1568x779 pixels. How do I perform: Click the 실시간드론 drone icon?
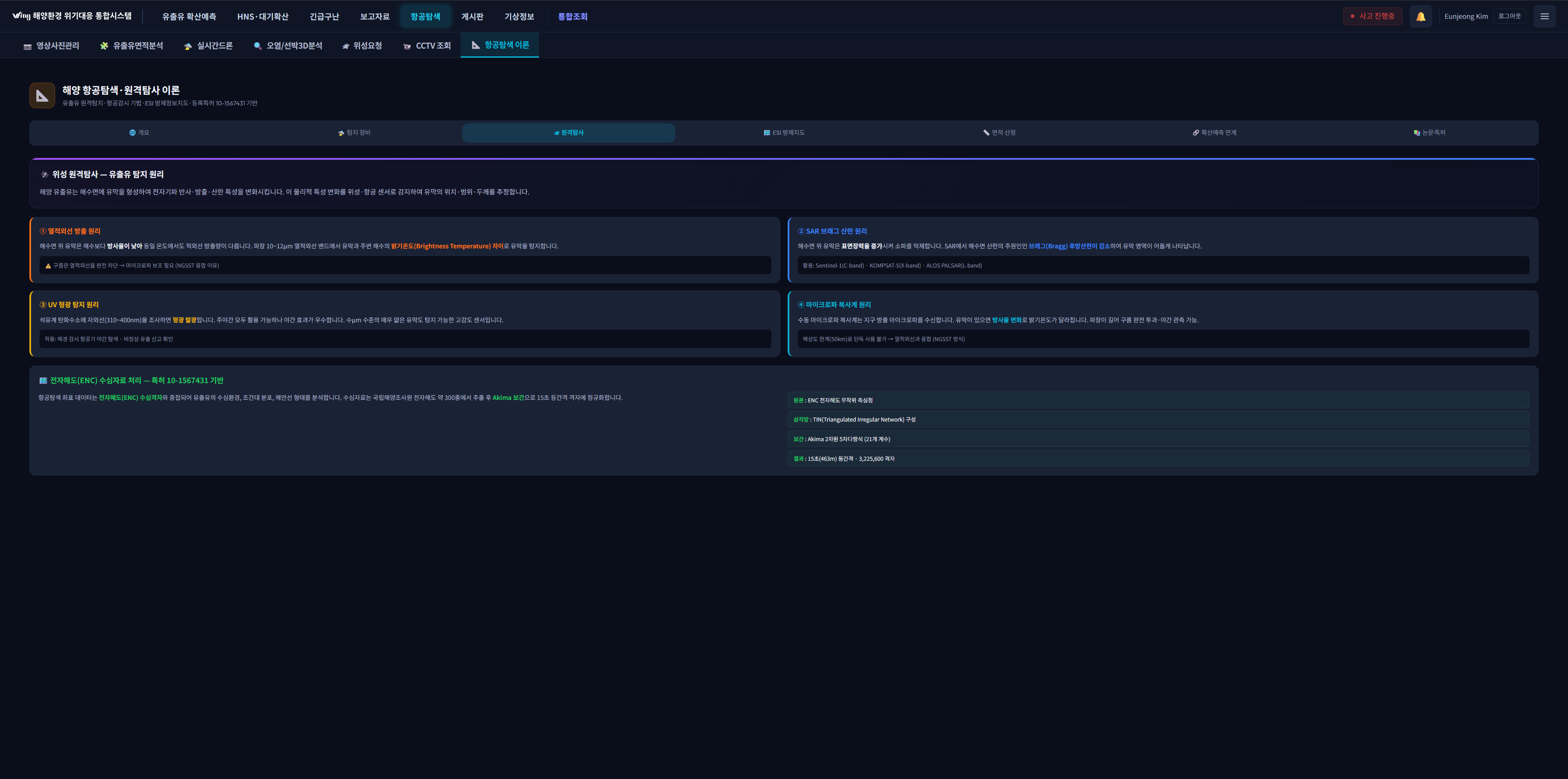(x=188, y=46)
